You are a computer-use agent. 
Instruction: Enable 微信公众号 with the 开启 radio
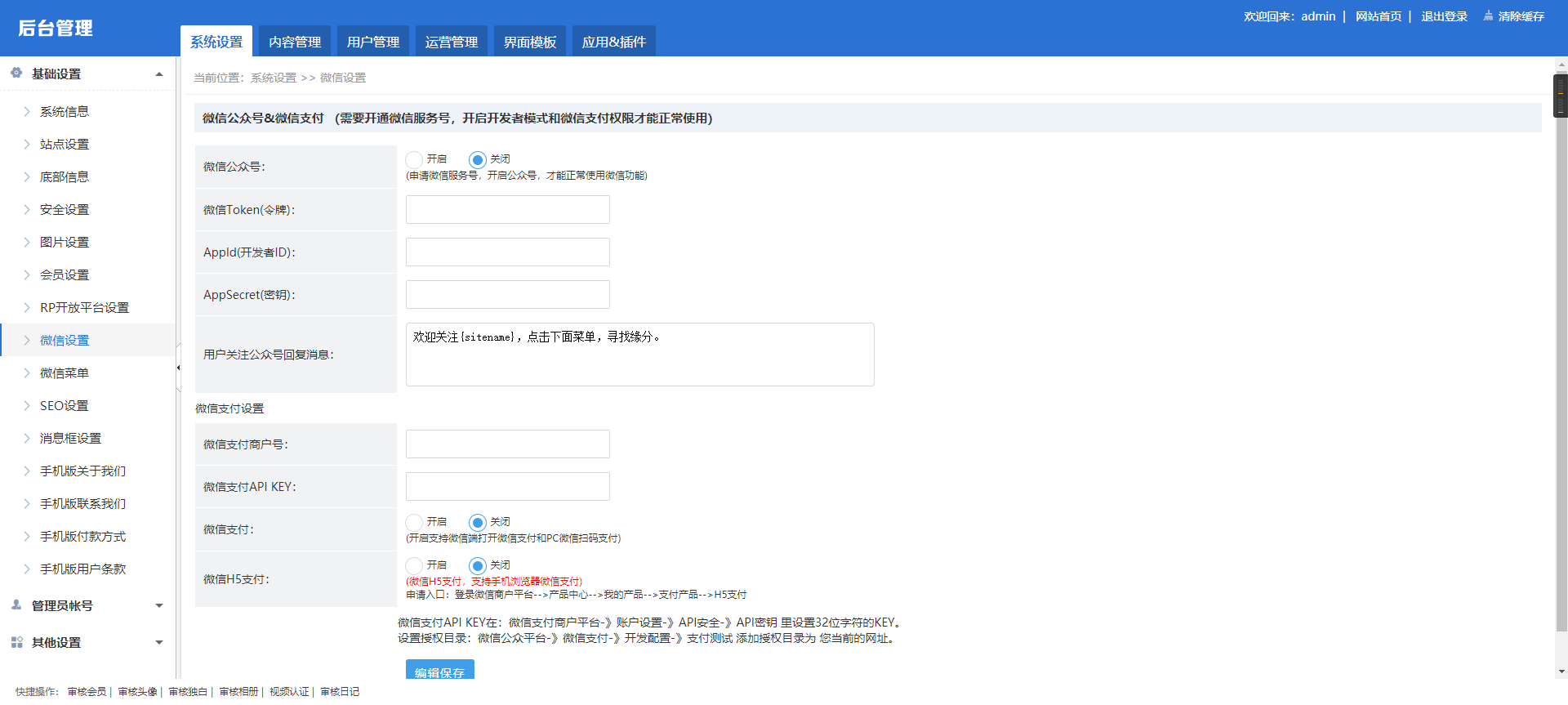pyautogui.click(x=415, y=159)
